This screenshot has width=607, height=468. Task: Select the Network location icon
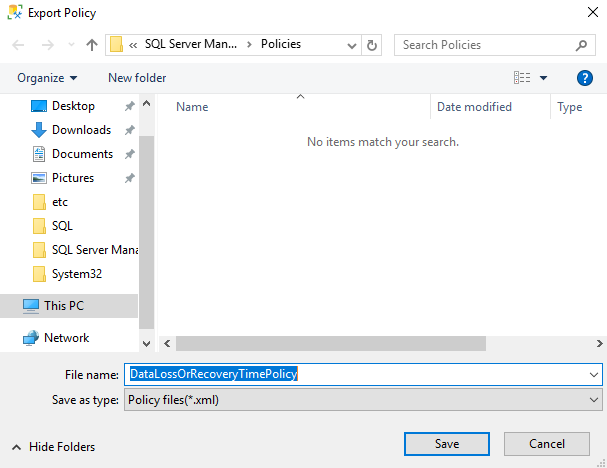click(x=31, y=338)
